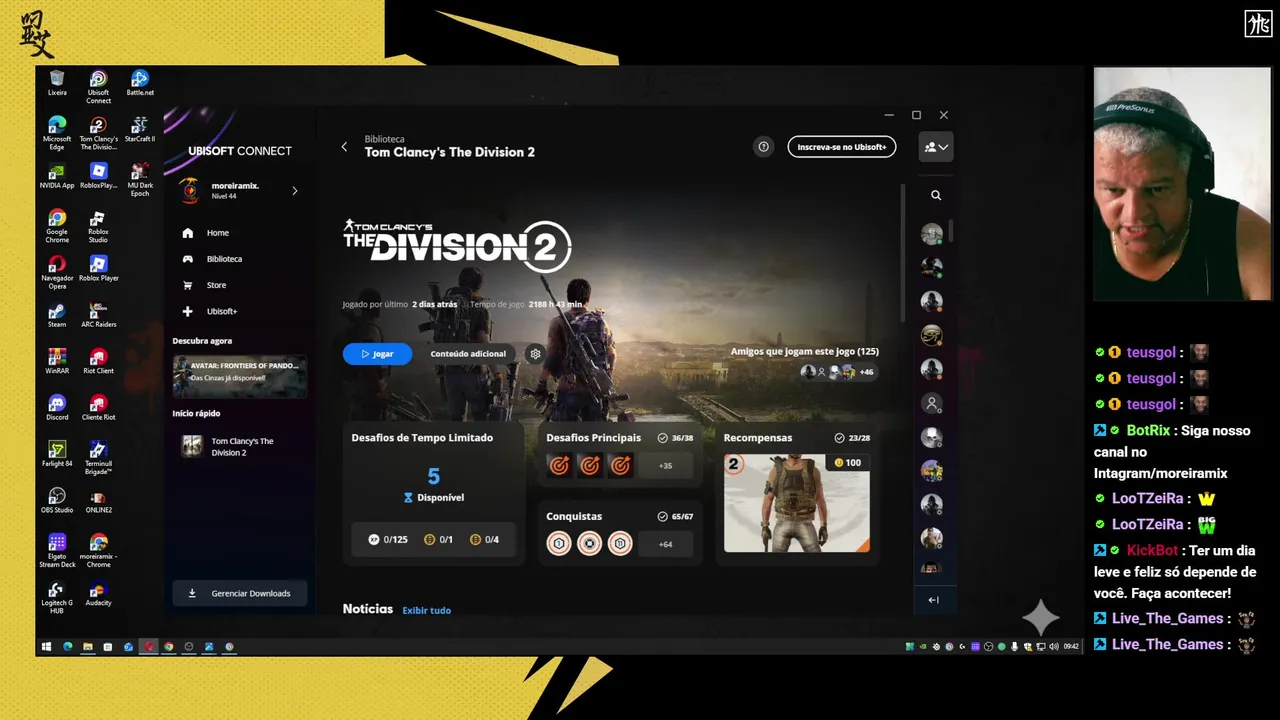Open StarCraft II desktop shortcut
Screen dimensions: 1280x720
point(140,130)
